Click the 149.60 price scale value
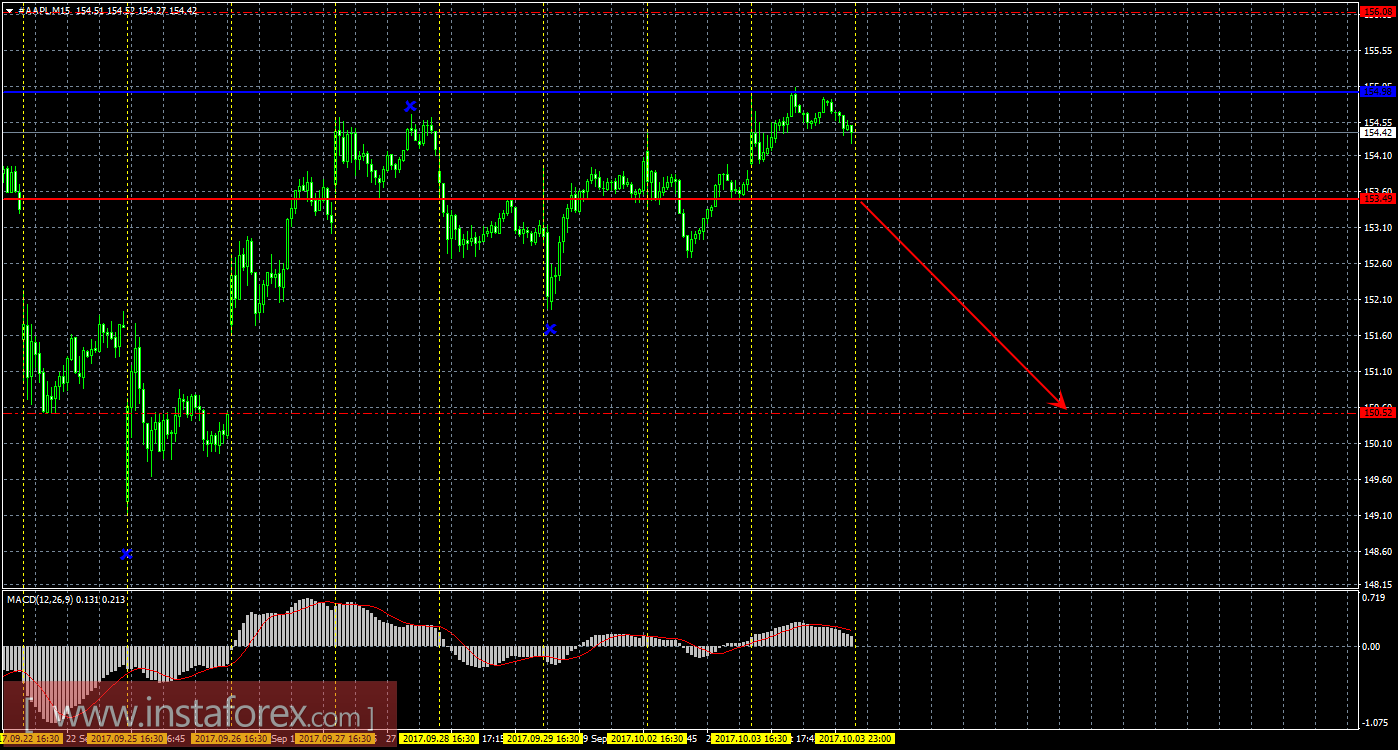The image size is (1398, 750). 1378,480
